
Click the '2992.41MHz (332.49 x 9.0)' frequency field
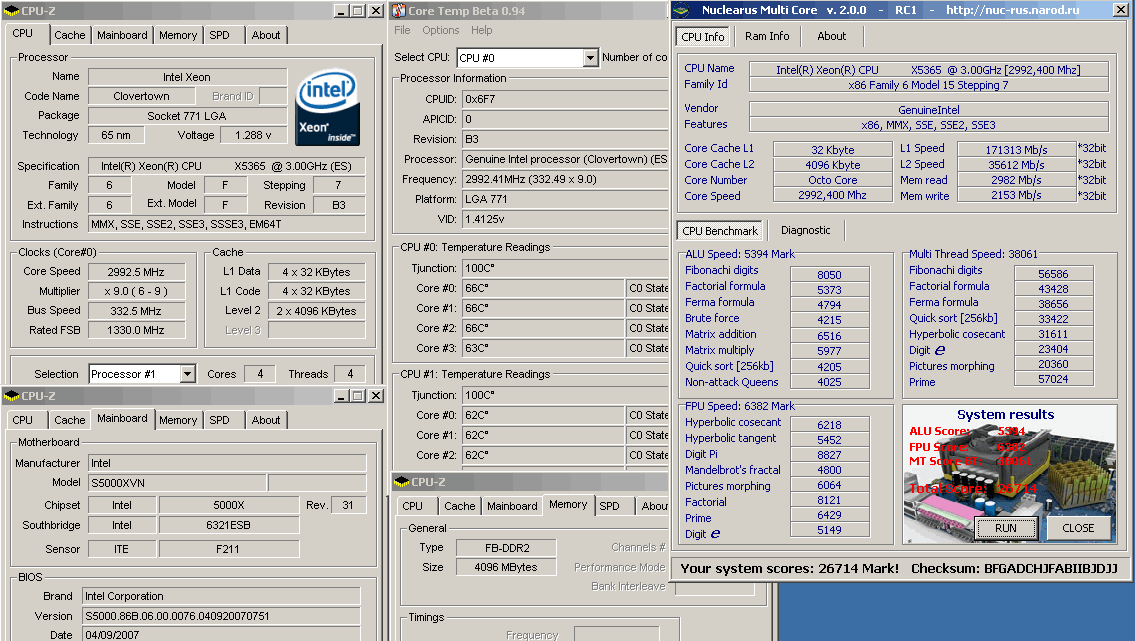click(565, 179)
